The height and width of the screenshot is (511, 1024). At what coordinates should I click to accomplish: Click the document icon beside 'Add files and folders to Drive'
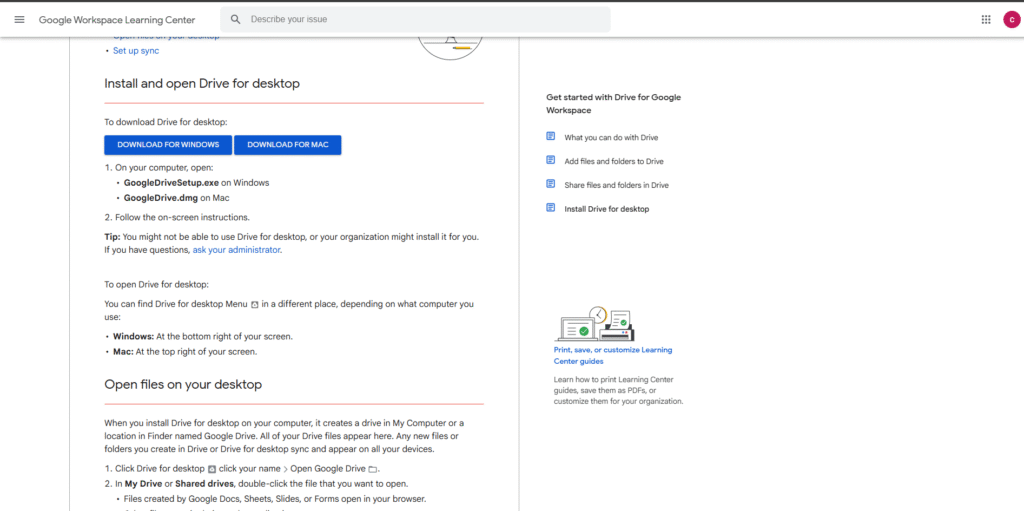click(x=550, y=160)
